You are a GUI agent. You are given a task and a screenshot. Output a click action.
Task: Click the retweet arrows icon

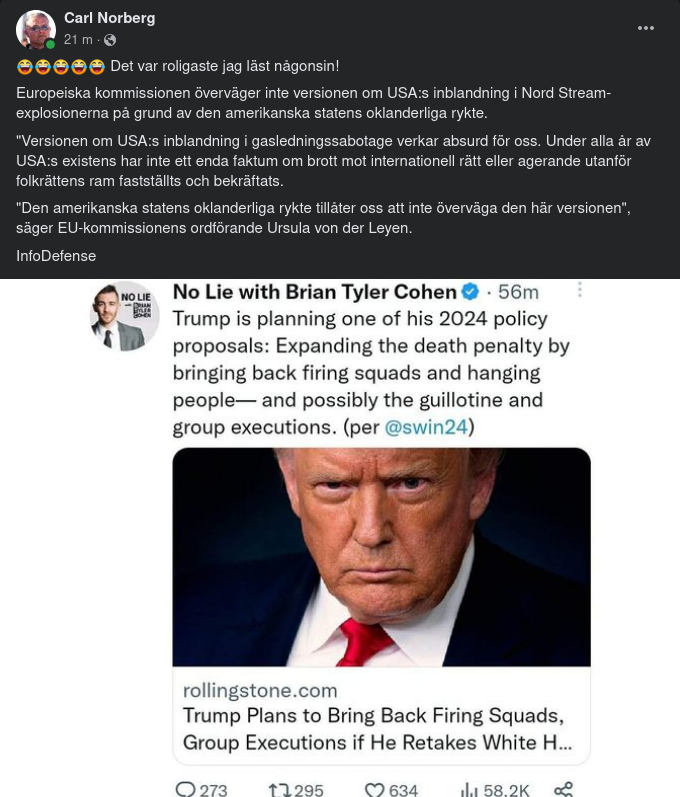[279, 790]
